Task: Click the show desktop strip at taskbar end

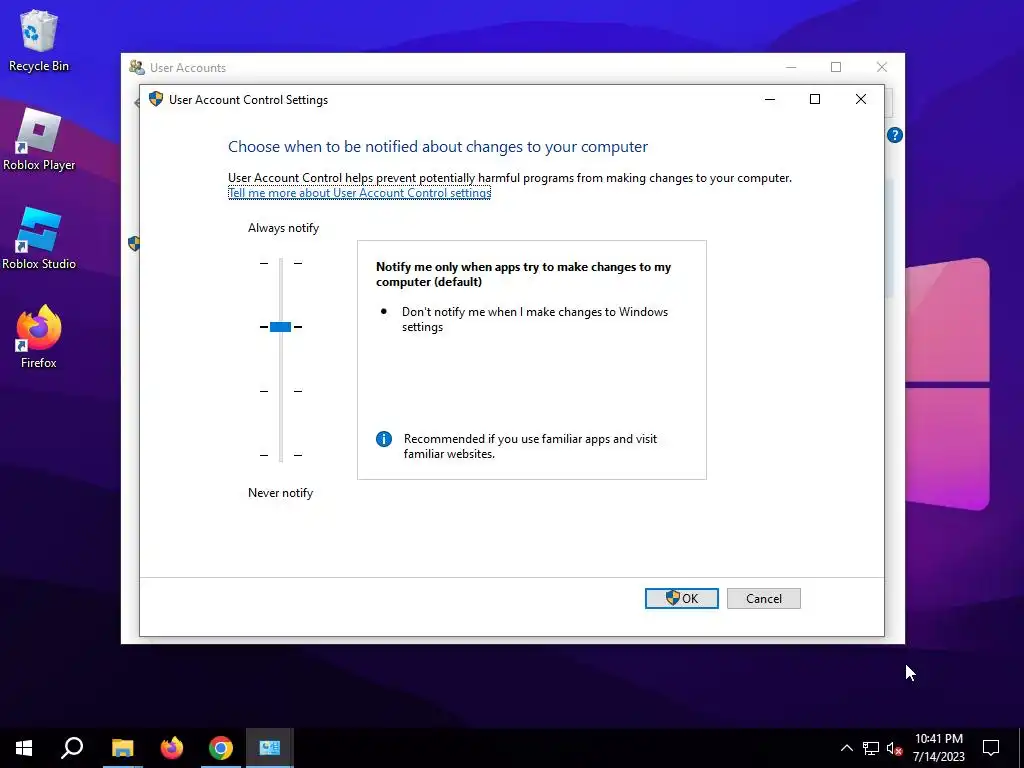Action: pyautogui.click(x=1021, y=748)
